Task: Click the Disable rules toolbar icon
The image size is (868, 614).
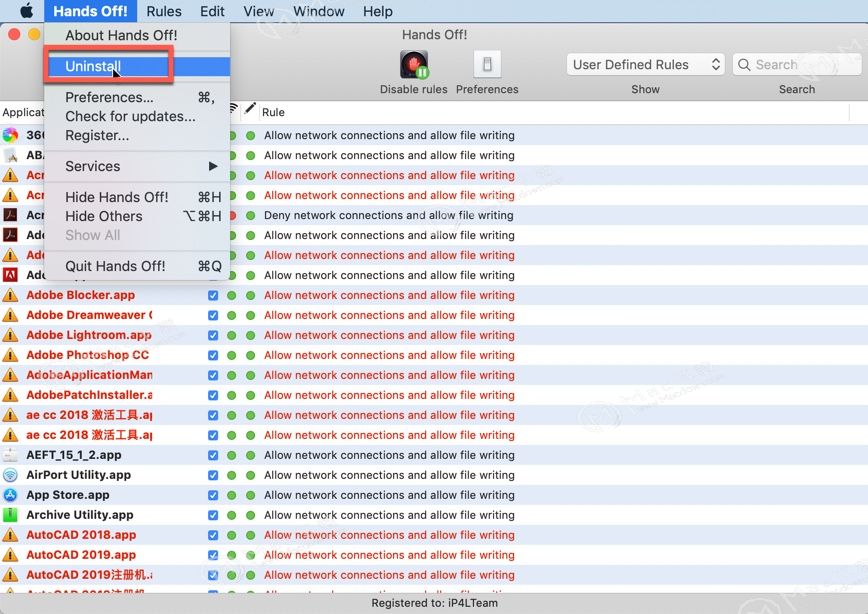Action: (414, 65)
